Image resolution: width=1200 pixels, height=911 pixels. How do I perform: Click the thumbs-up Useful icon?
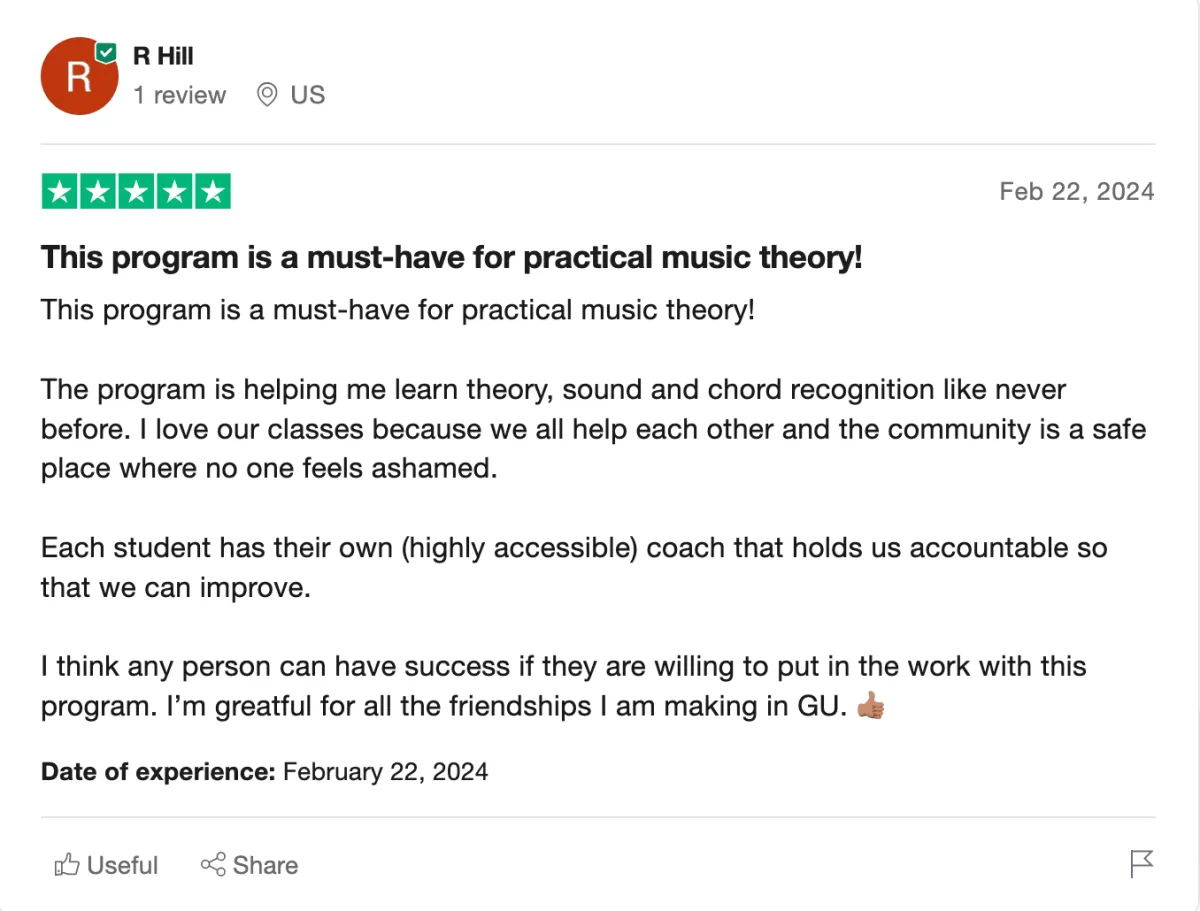click(x=67, y=865)
